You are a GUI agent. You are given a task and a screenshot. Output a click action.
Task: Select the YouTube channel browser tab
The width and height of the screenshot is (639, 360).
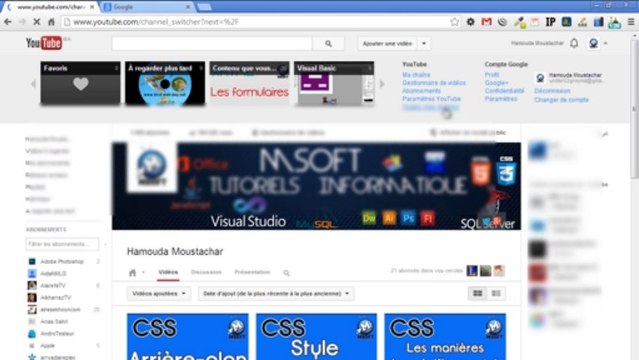tap(51, 7)
